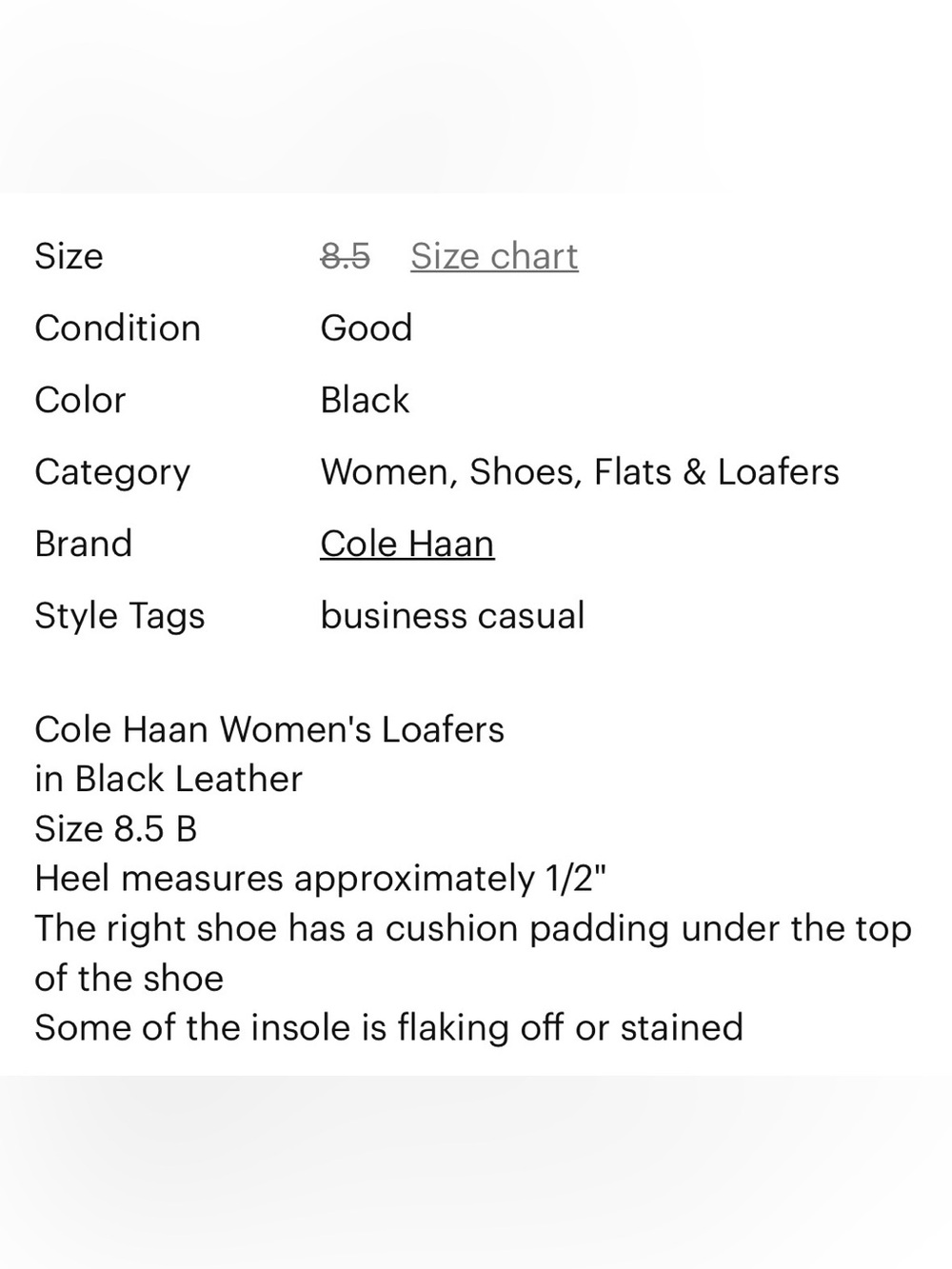Click the Style Tags label
The image size is (952, 1269).
[x=120, y=617]
